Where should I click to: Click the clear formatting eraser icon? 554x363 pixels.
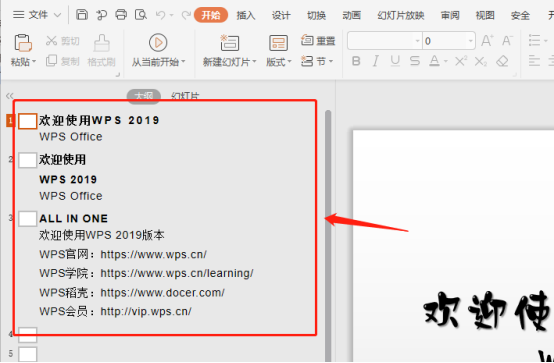502,61
